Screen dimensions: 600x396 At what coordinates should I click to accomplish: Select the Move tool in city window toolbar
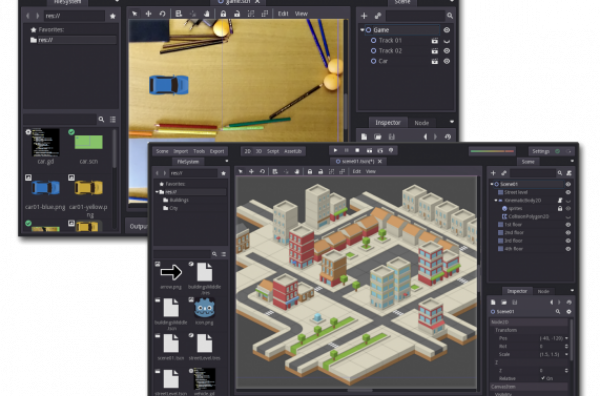pyautogui.click(x=251, y=171)
